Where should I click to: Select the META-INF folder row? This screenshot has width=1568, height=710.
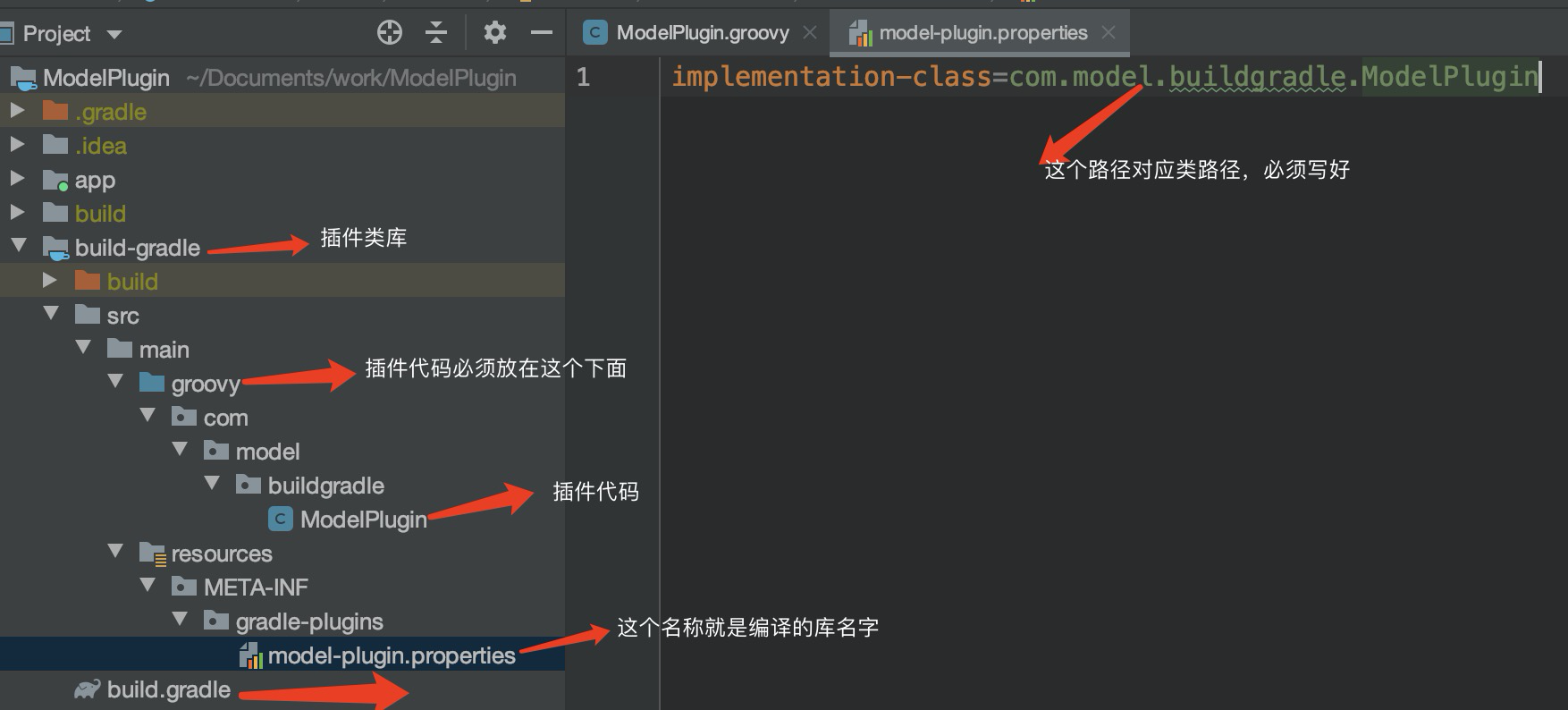click(x=282, y=587)
